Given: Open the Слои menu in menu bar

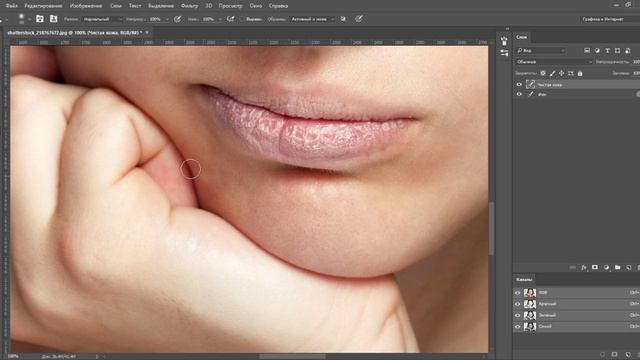Looking at the screenshot, I should pos(116,6).
